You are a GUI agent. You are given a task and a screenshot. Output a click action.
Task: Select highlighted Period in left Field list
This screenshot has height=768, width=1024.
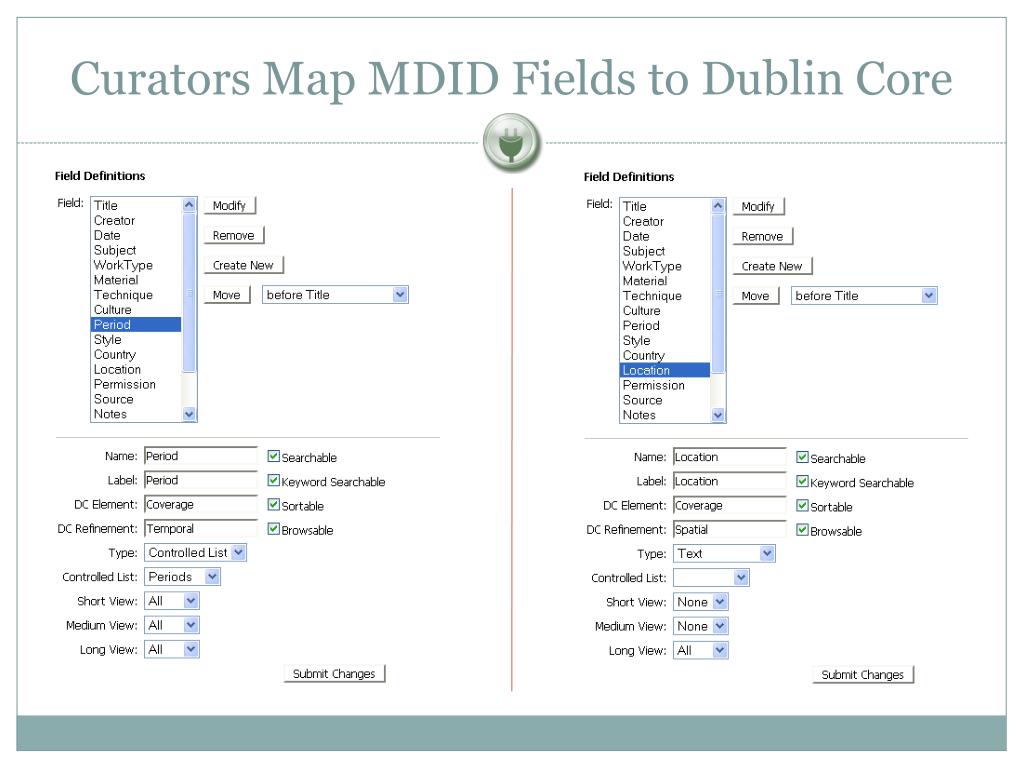pyautogui.click(x=136, y=325)
